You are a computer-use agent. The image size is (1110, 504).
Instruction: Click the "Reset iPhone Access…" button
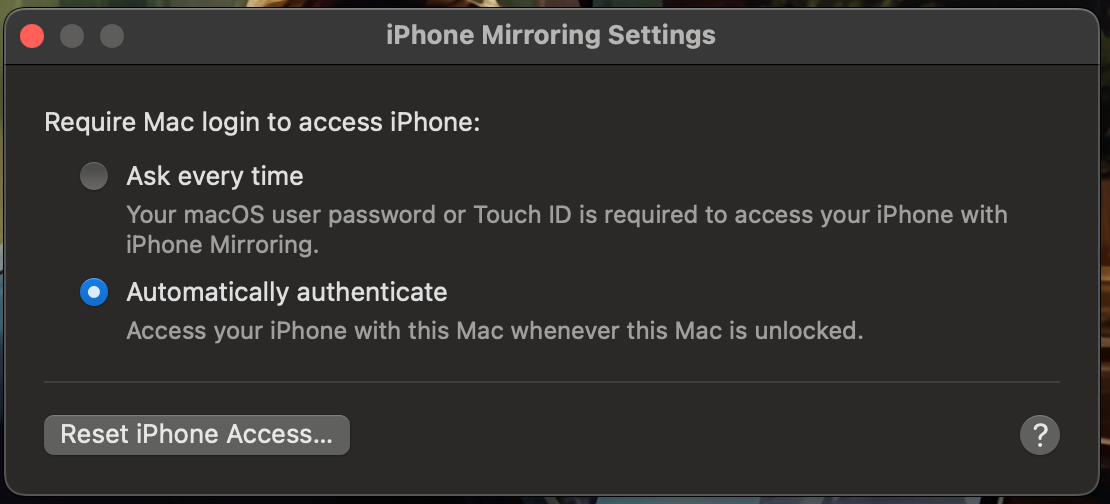click(197, 435)
